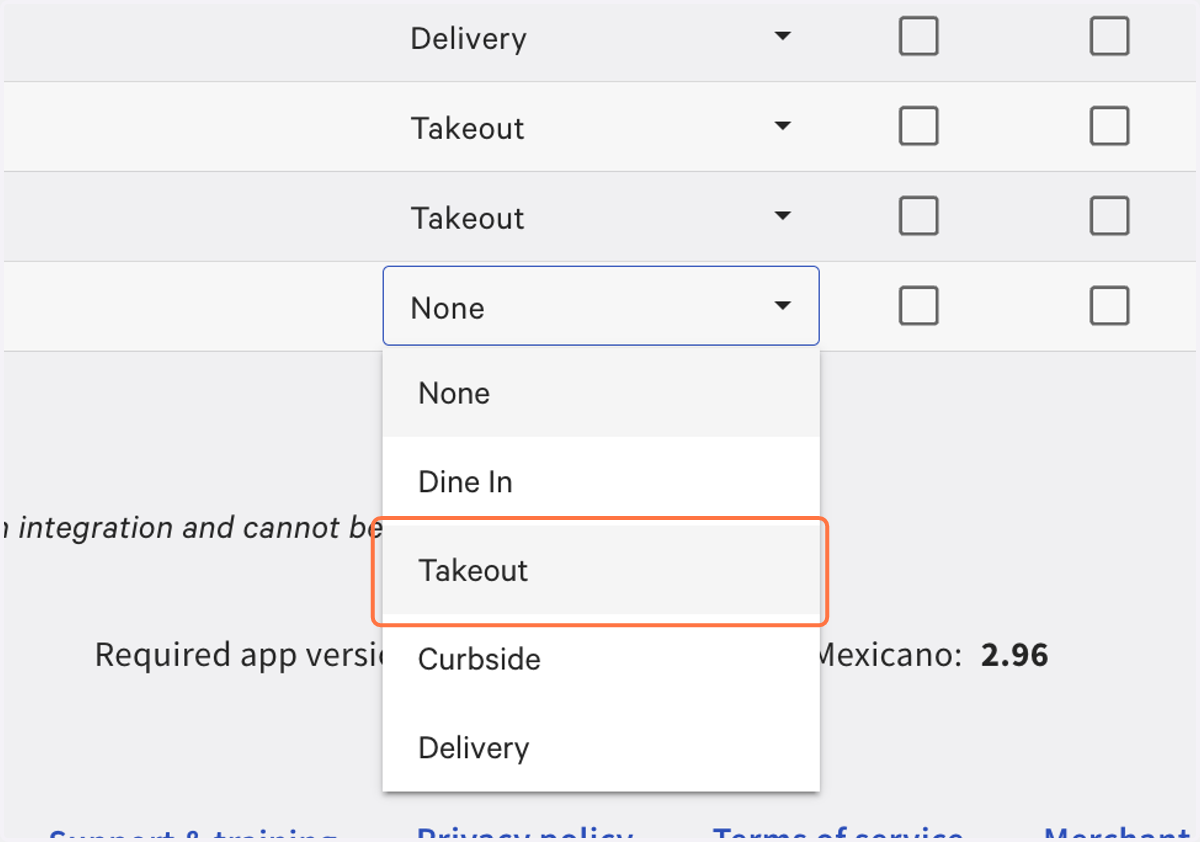Collapse the open None combo box
1200x842 pixels.
click(601, 306)
